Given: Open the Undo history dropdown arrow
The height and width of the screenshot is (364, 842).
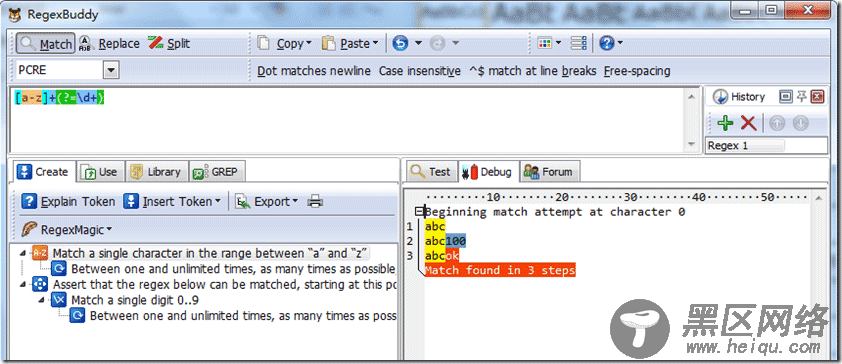Looking at the screenshot, I should (418, 43).
